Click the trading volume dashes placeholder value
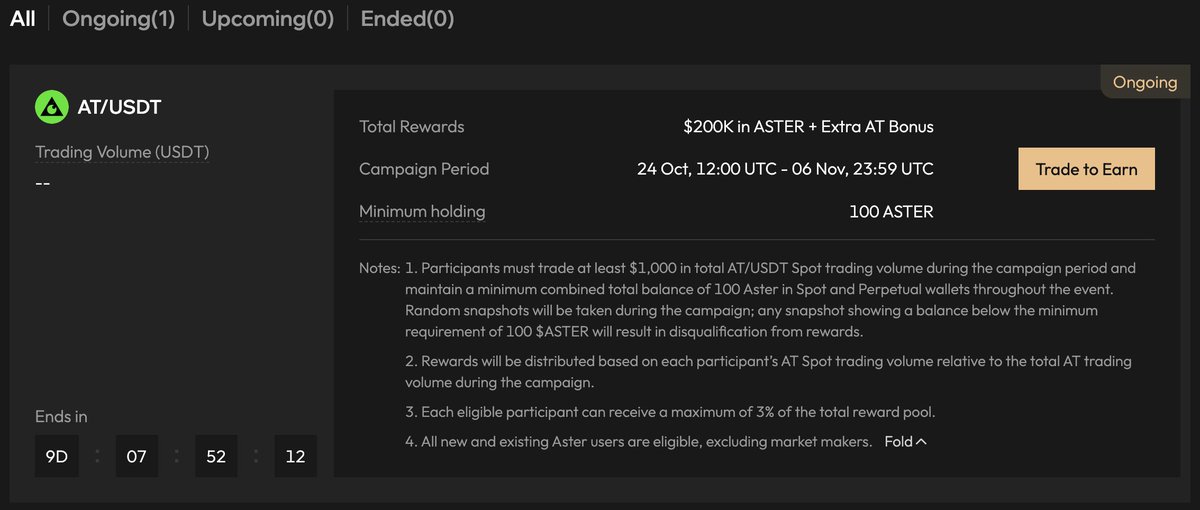The height and width of the screenshot is (510, 1200). (43, 184)
